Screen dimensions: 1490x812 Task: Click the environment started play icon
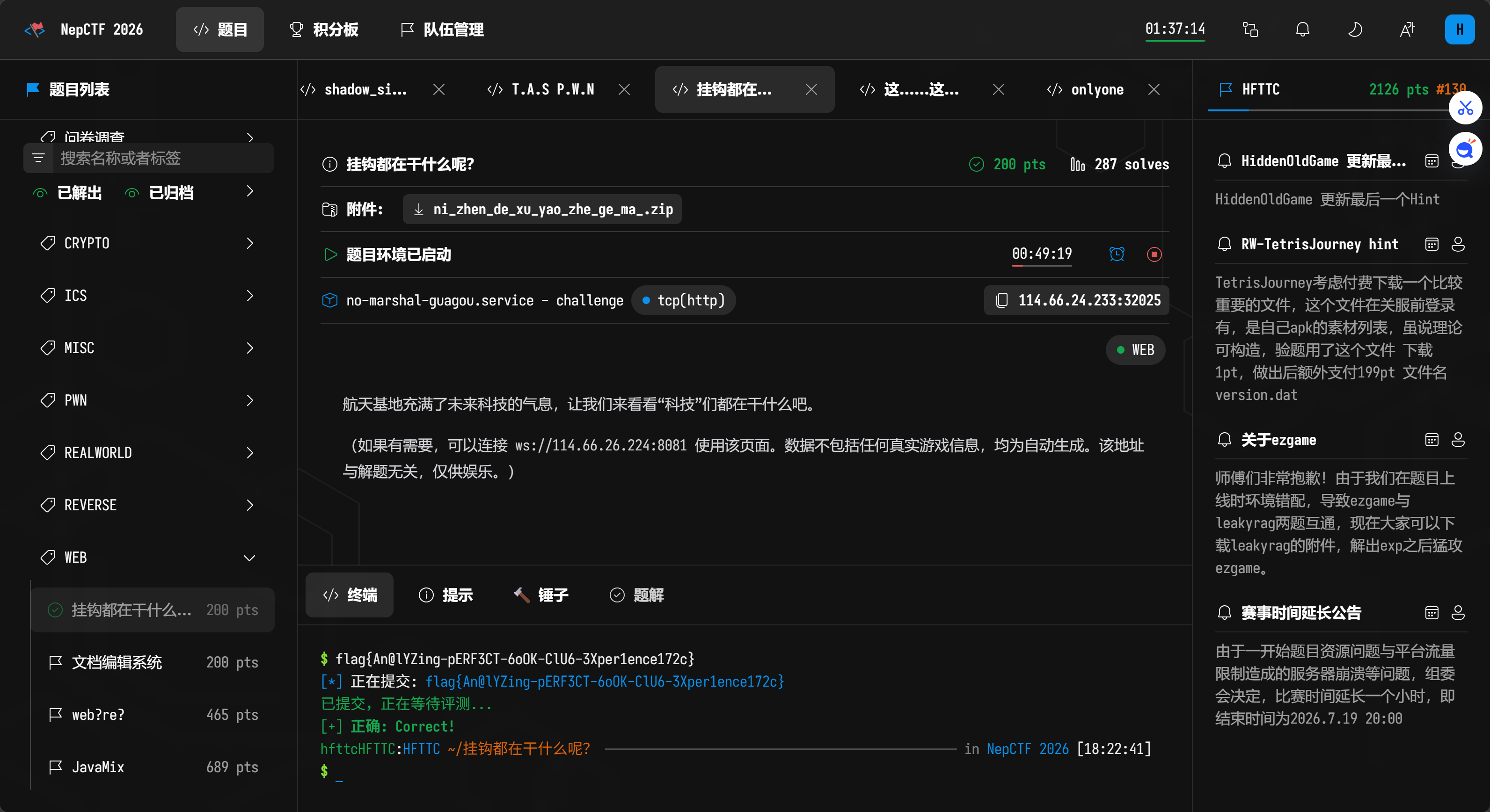pos(330,255)
